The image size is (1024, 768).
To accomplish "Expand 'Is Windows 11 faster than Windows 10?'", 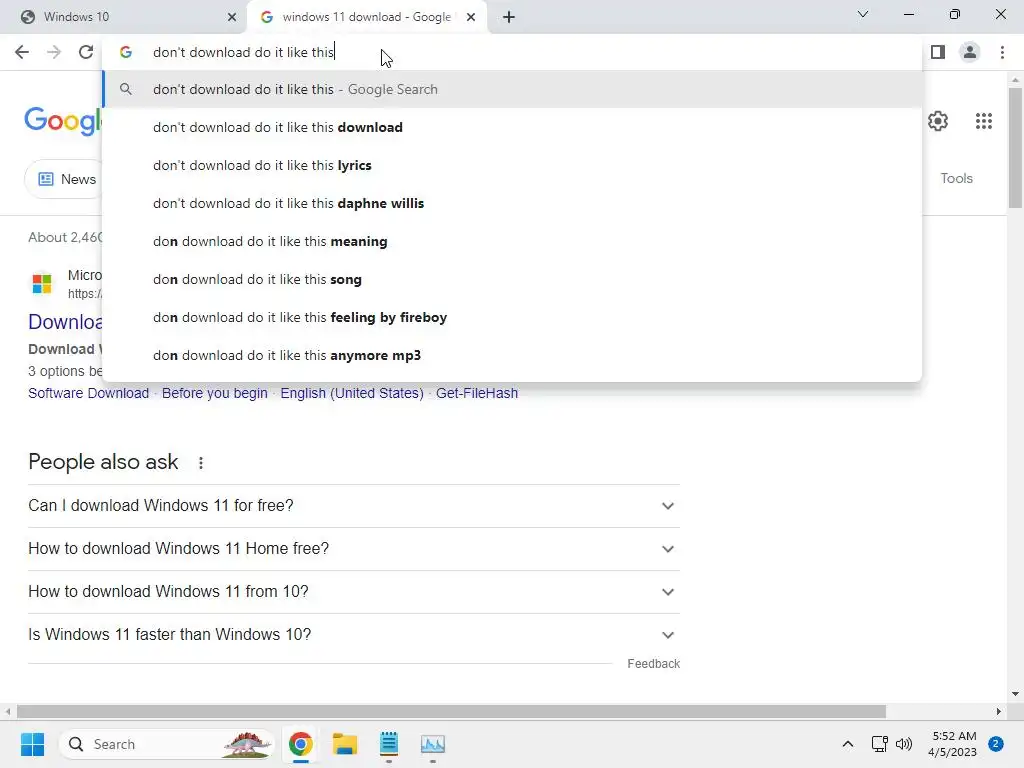I will click(354, 635).
